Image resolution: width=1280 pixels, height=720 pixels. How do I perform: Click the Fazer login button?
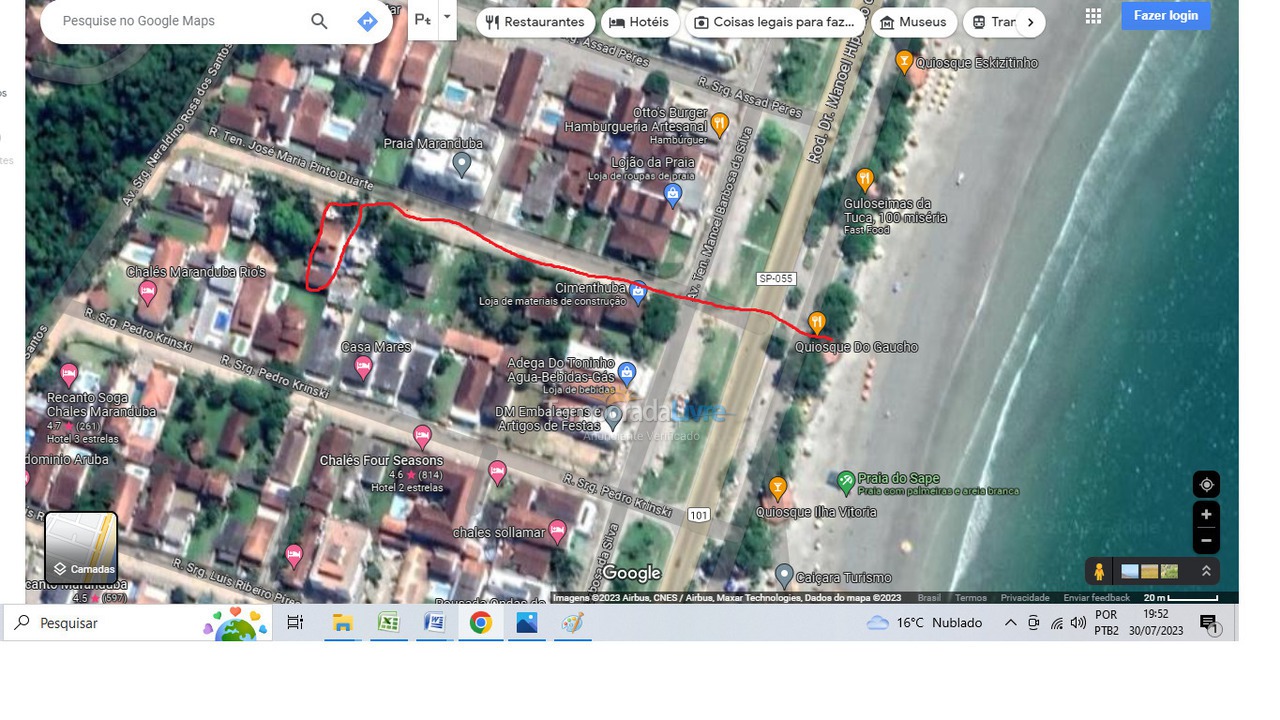coord(1165,15)
